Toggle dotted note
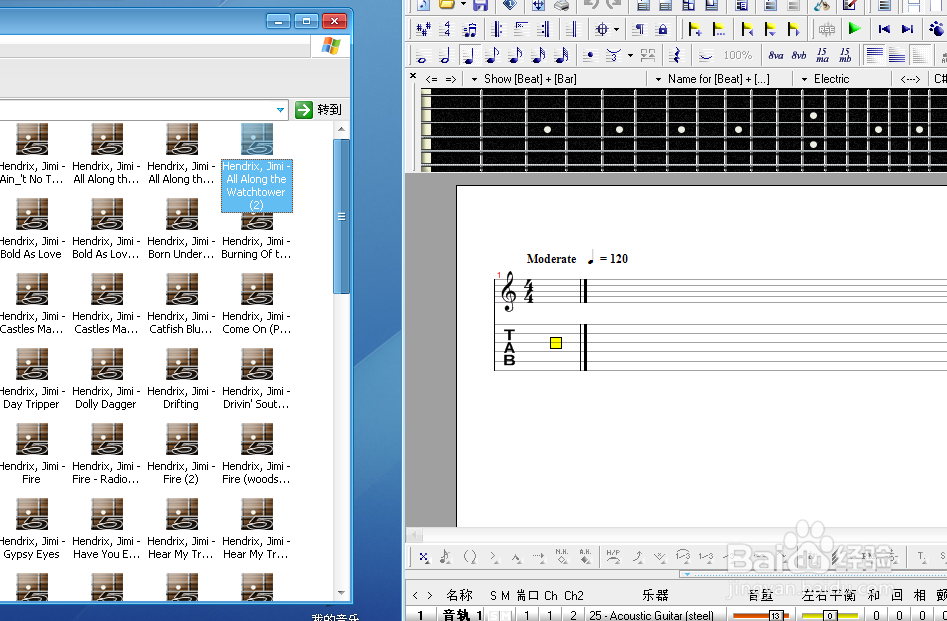Viewport: 947px width, 621px height. click(590, 56)
